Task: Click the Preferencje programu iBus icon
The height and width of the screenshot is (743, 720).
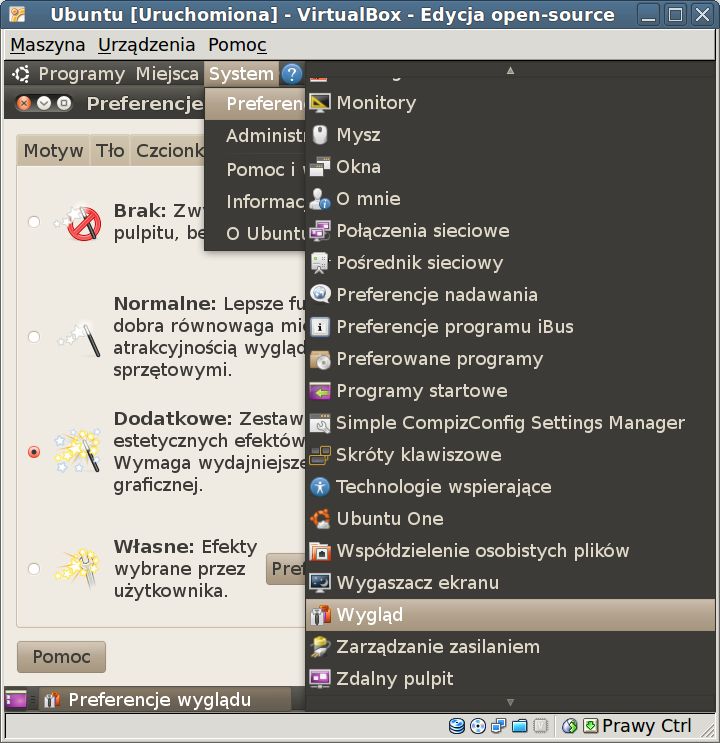Action: [x=320, y=327]
